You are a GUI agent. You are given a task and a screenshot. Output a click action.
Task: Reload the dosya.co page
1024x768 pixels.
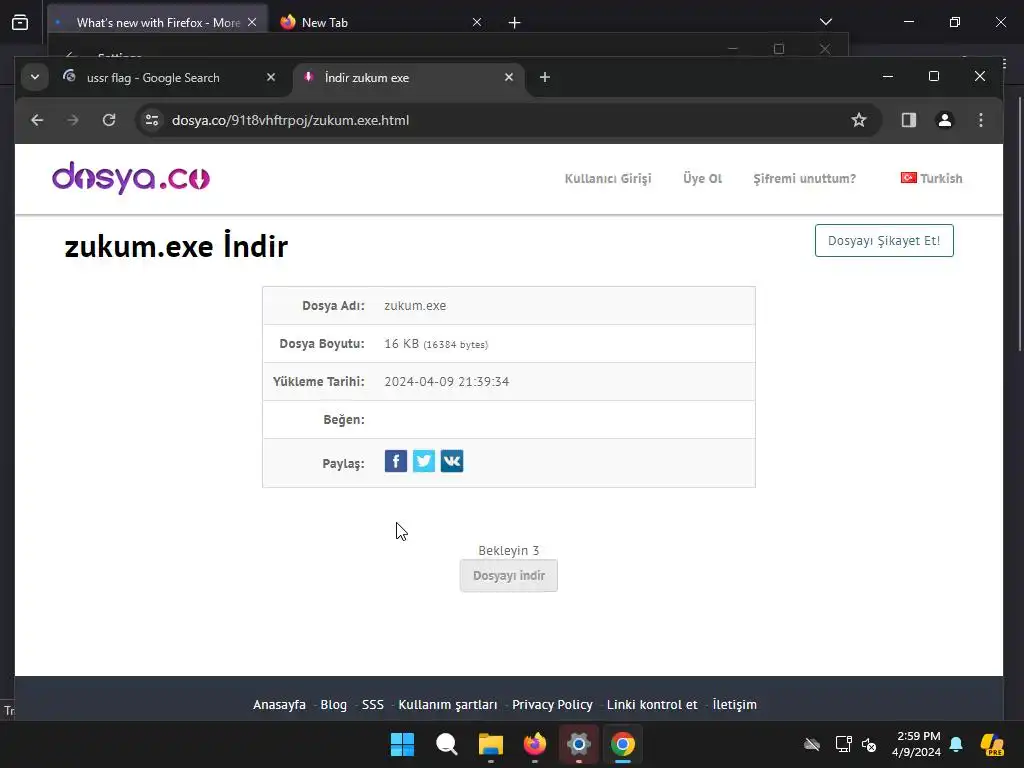pyautogui.click(x=109, y=120)
